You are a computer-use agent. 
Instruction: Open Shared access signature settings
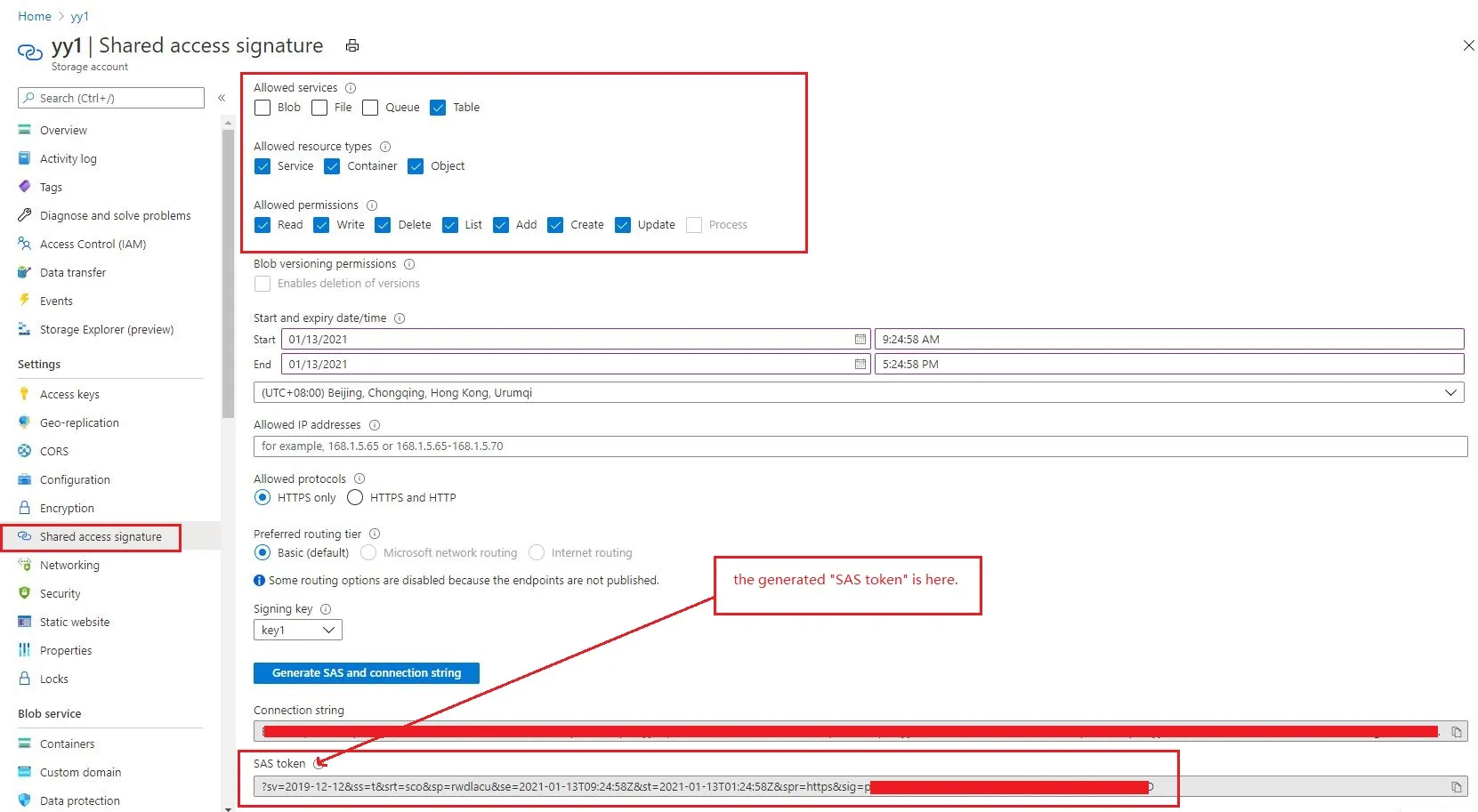point(101,536)
